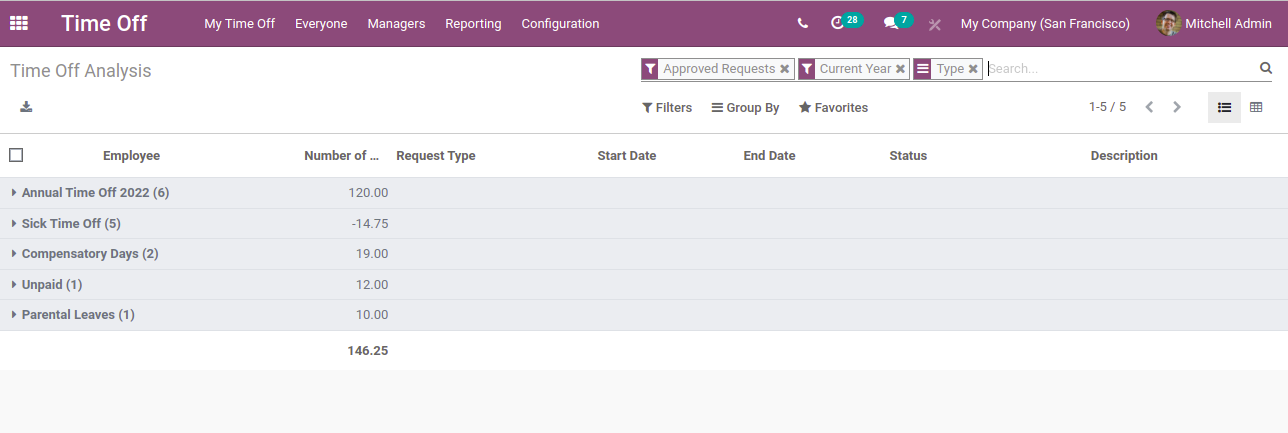Open Mitchell Admin user menu

pyautogui.click(x=1214, y=23)
